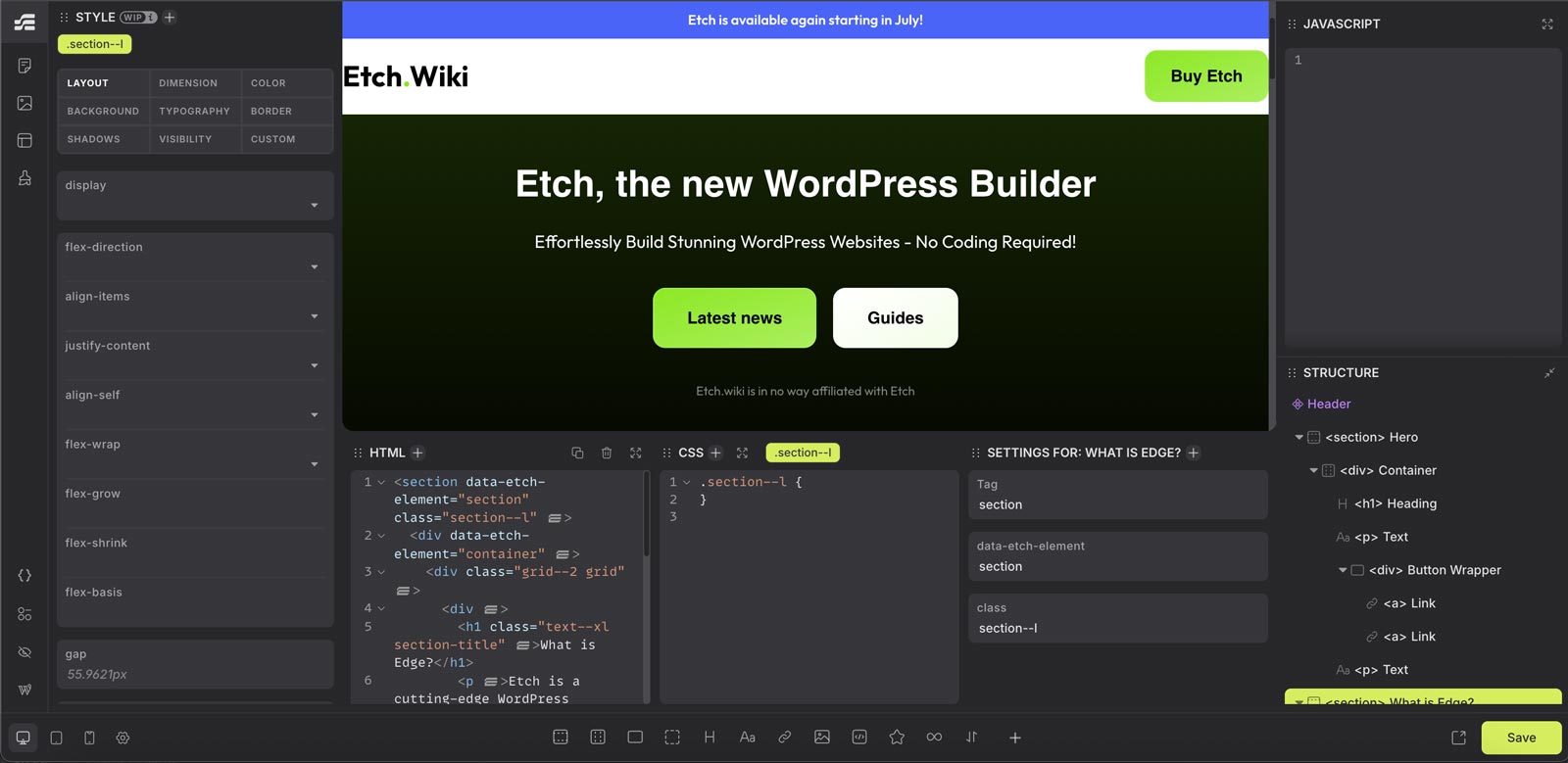Click the .section--l selector chip in CSS panel
The image size is (1568, 763).
click(x=803, y=453)
